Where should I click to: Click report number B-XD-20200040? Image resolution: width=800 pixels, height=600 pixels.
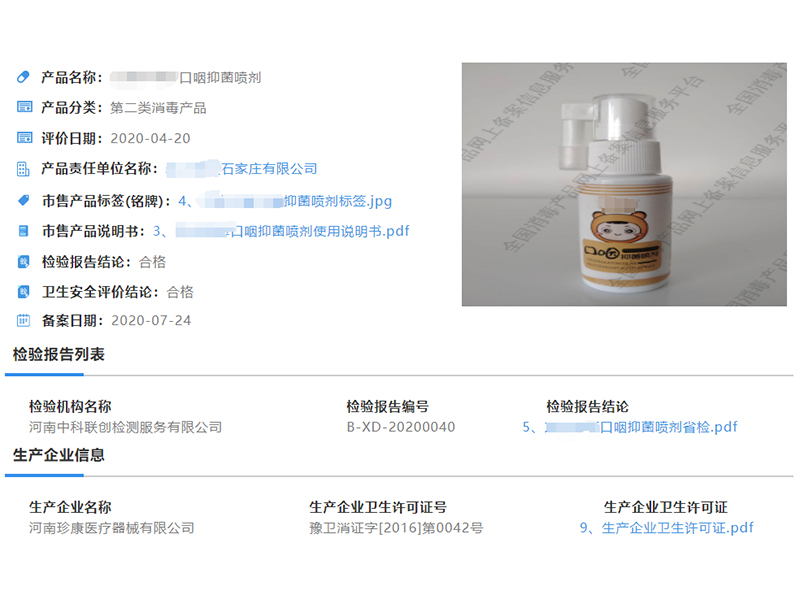pos(401,427)
